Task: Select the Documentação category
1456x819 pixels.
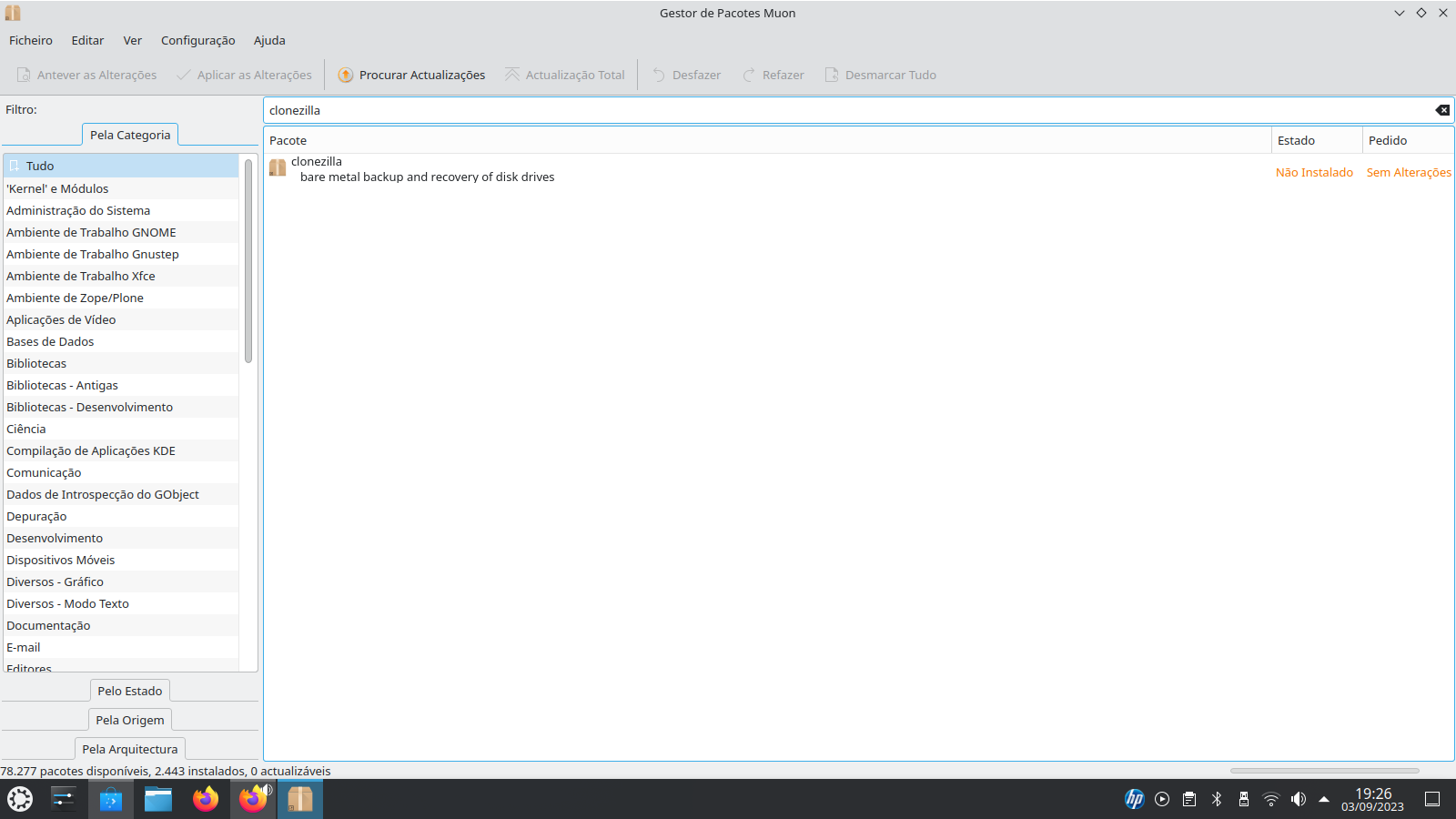Action: (121, 625)
